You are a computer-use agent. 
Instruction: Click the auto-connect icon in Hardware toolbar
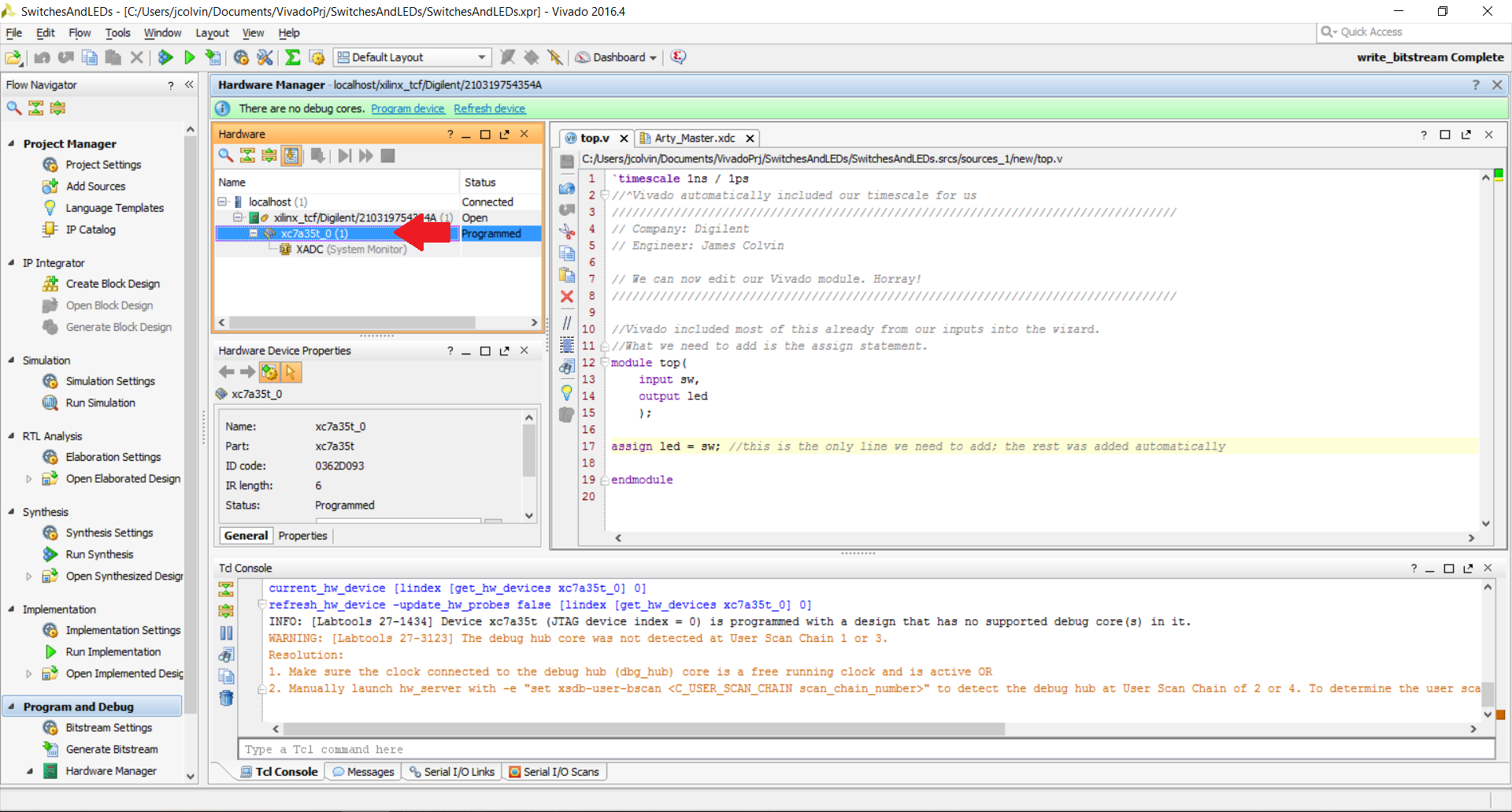click(x=291, y=155)
